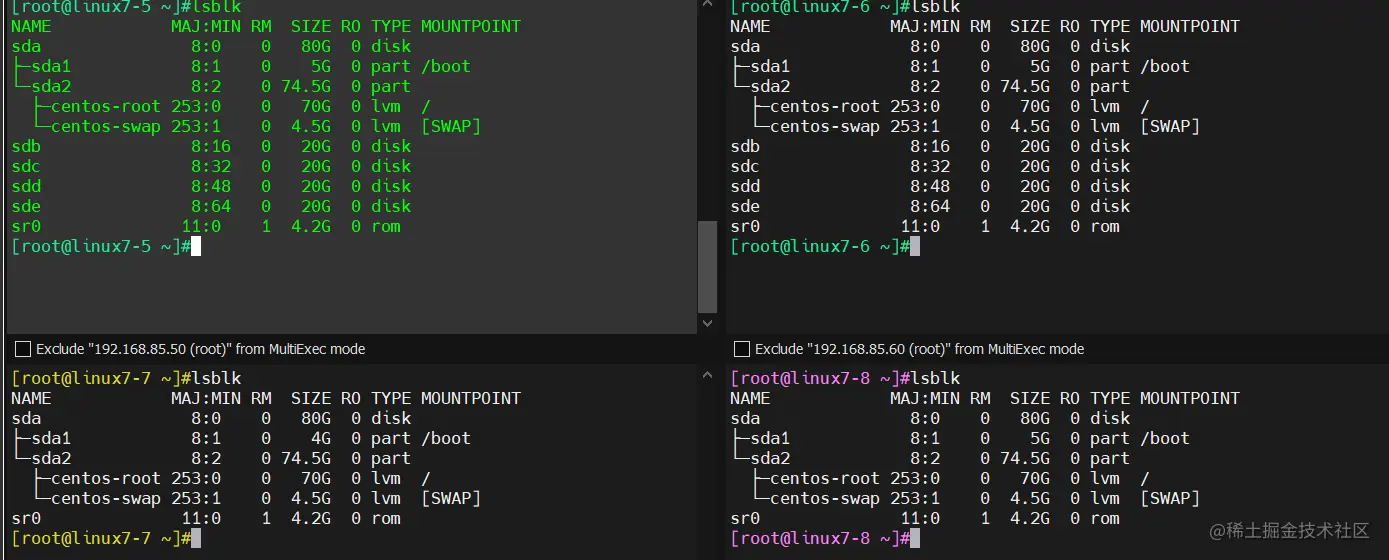This screenshot has width=1389, height=560.
Task: Click the "4G" size of sda1 in linux7-7
Action: (321, 438)
